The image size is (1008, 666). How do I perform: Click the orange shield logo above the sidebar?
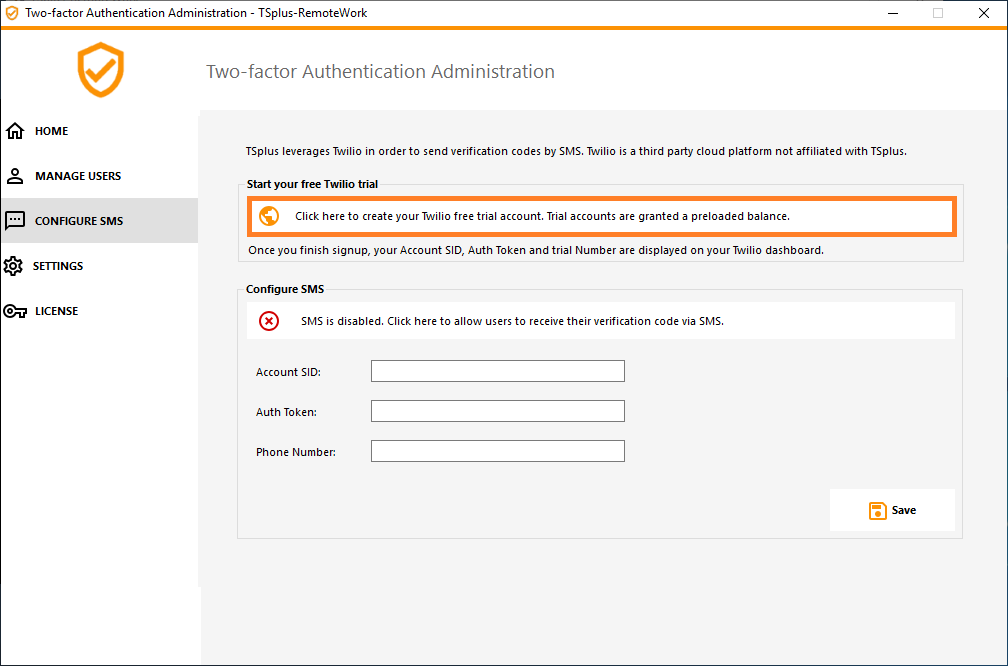pyautogui.click(x=100, y=70)
